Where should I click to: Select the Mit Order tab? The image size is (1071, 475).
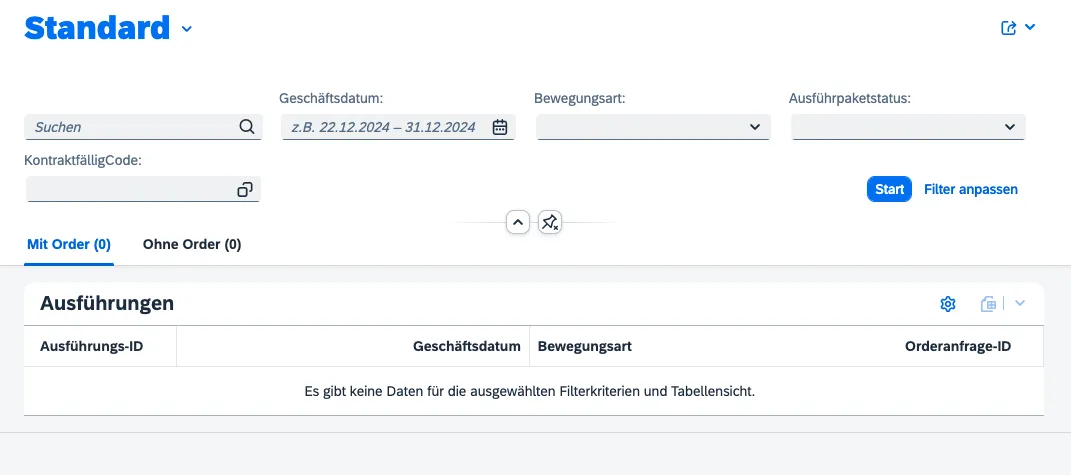pyautogui.click(x=69, y=244)
